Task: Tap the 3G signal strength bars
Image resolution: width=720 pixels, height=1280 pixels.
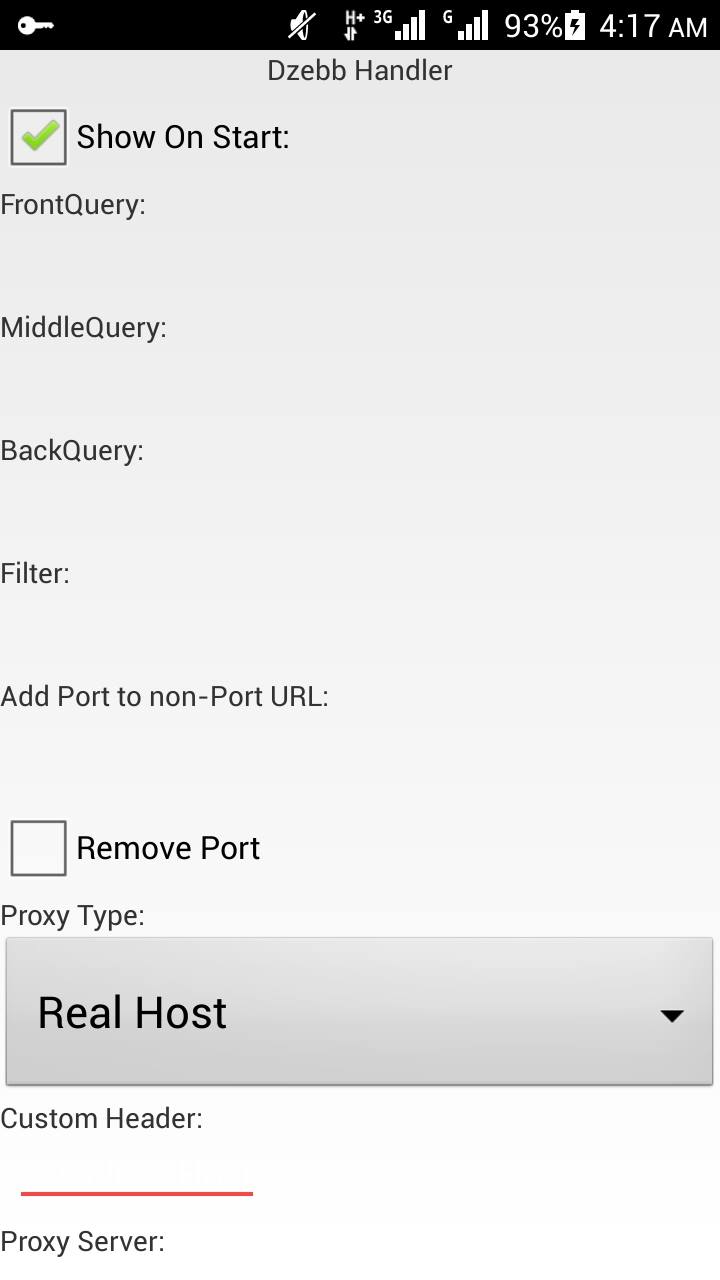Action: click(x=401, y=25)
